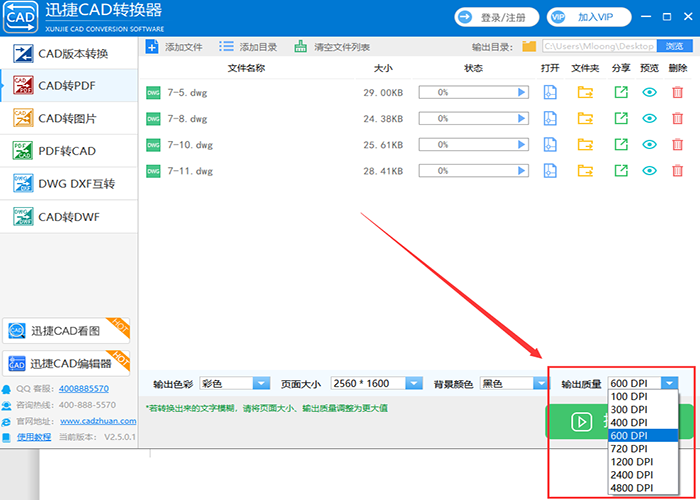Delete 7-11.dwg from the list
The height and width of the screenshot is (500, 700).
pos(678,171)
